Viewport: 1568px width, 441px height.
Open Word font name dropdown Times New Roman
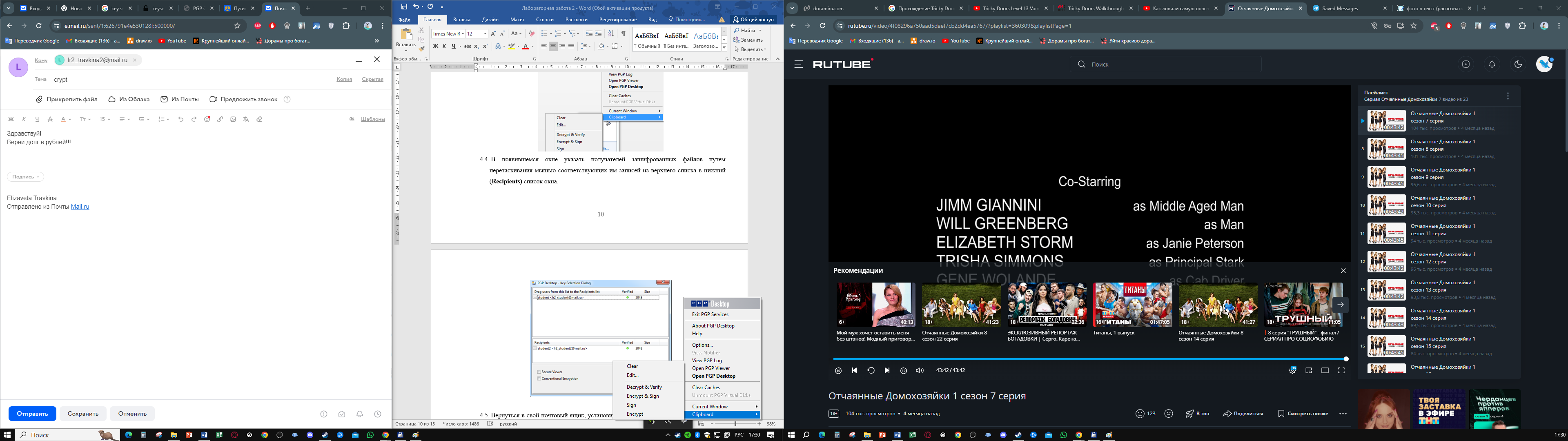(x=462, y=33)
